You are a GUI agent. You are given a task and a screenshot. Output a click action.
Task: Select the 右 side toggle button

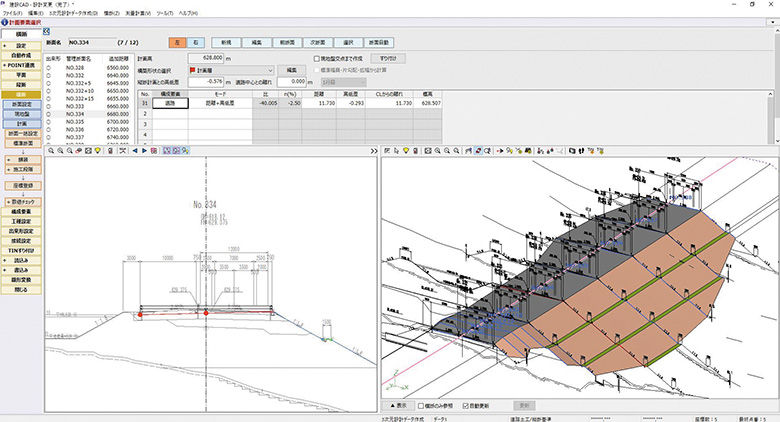[x=195, y=43]
